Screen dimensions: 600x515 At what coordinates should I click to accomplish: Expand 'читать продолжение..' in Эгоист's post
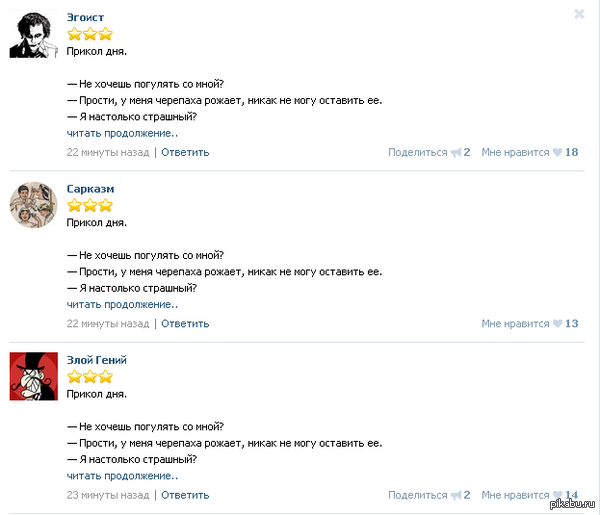pyautogui.click(x=122, y=133)
